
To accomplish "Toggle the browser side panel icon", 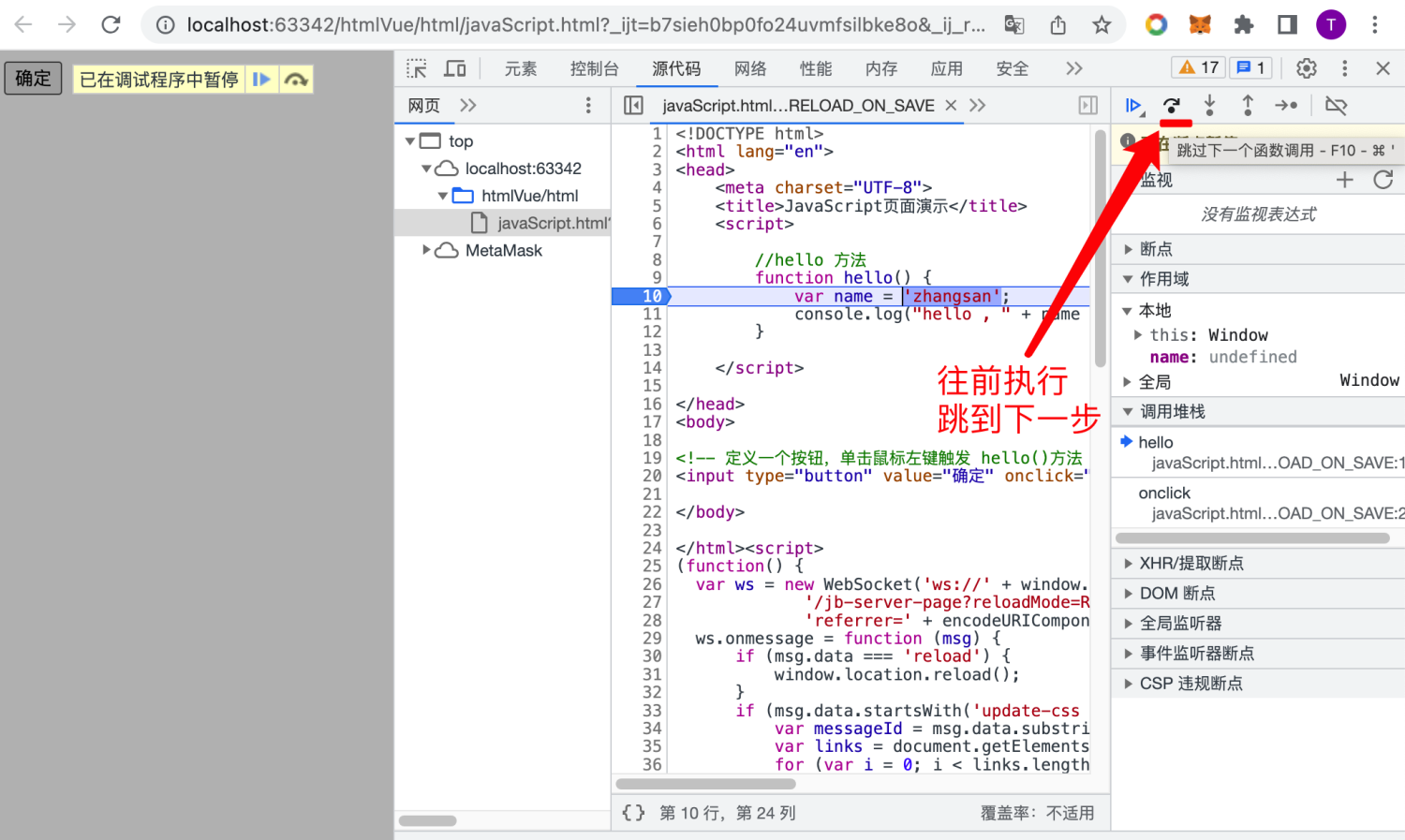I will click(x=1288, y=25).
